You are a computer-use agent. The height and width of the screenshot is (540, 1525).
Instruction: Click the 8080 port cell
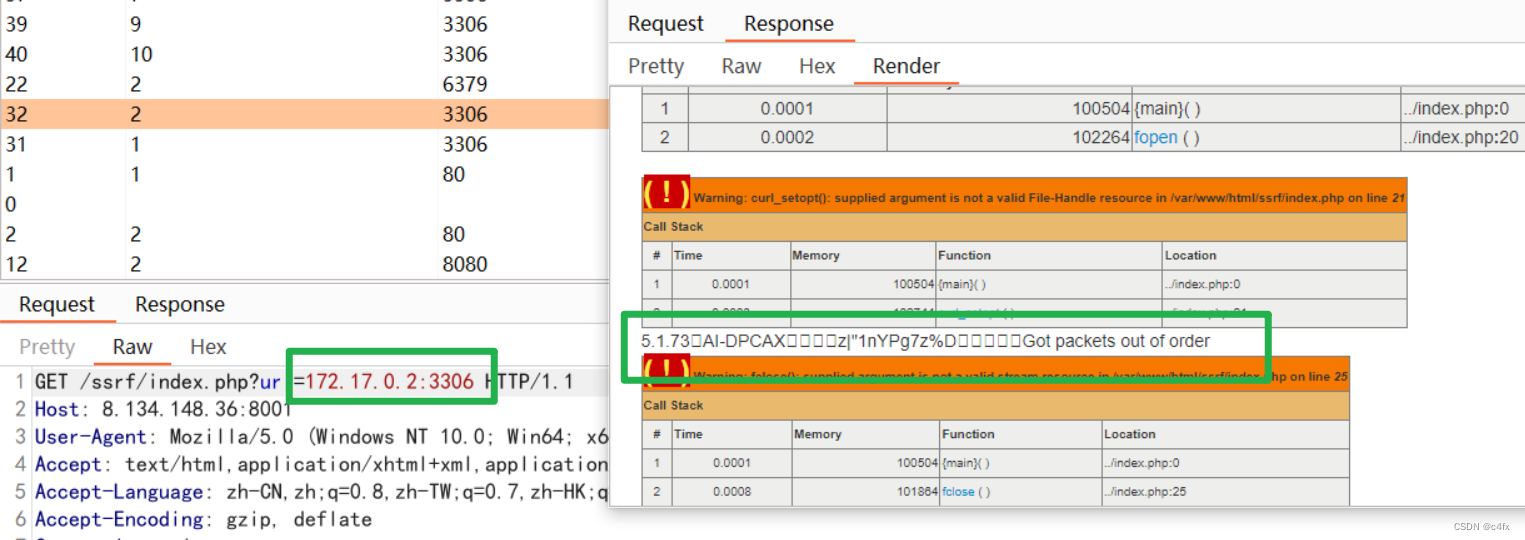(x=465, y=264)
